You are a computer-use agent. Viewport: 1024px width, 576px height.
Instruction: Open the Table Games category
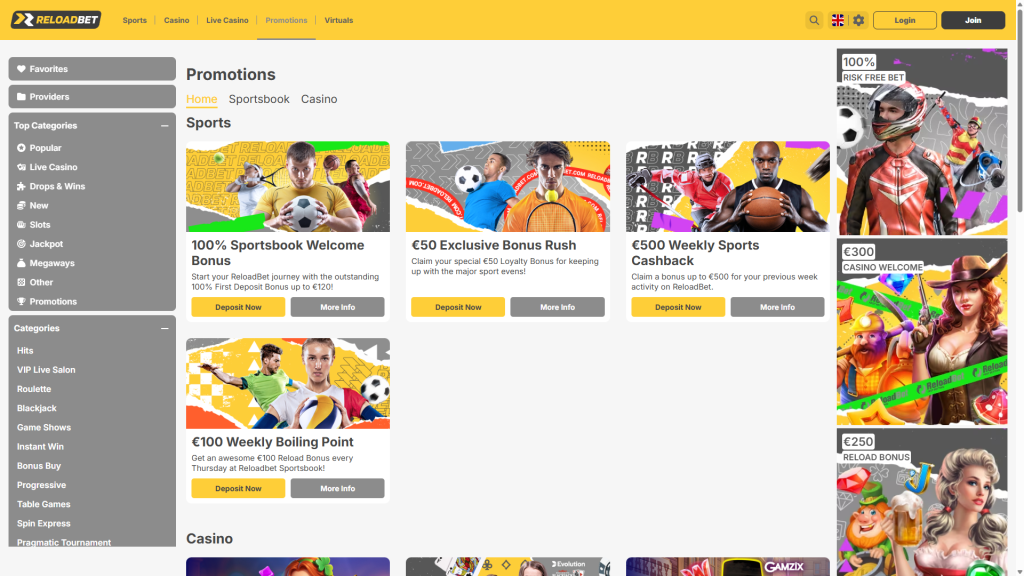(43, 504)
